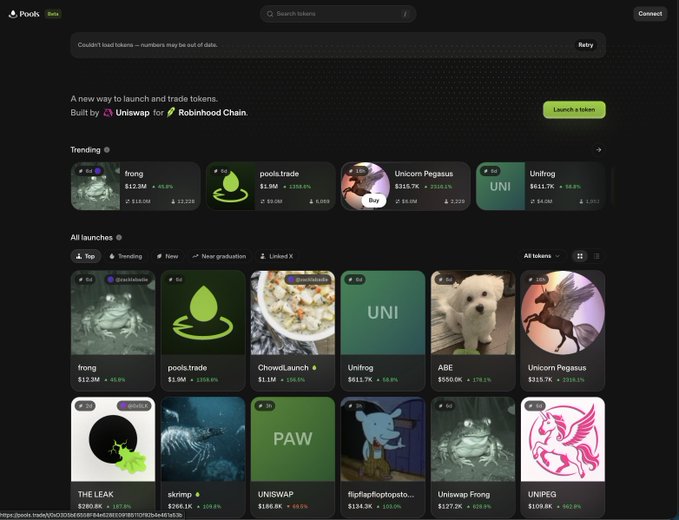Open the Unifrog trending card
This screenshot has height=520, width=679.
coord(540,186)
